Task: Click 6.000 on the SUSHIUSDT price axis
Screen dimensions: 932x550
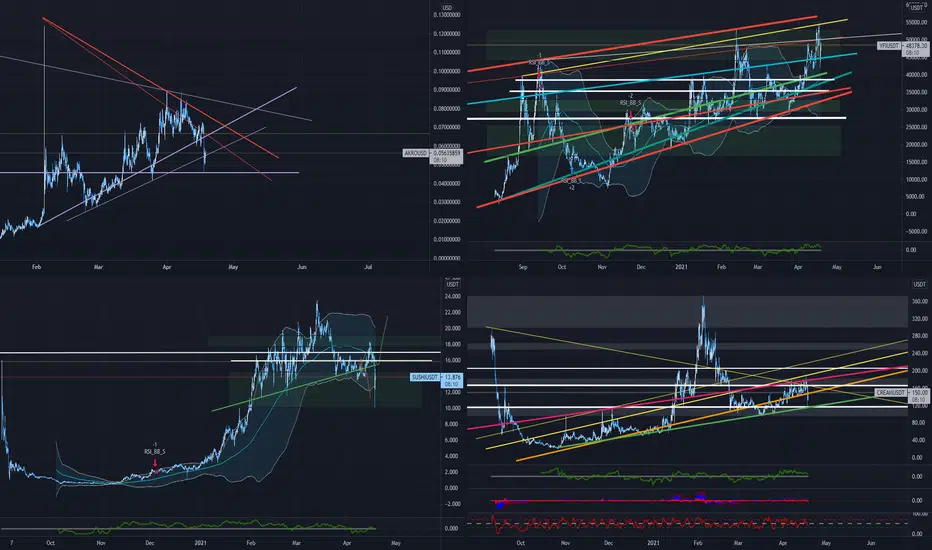Action: 451,440
